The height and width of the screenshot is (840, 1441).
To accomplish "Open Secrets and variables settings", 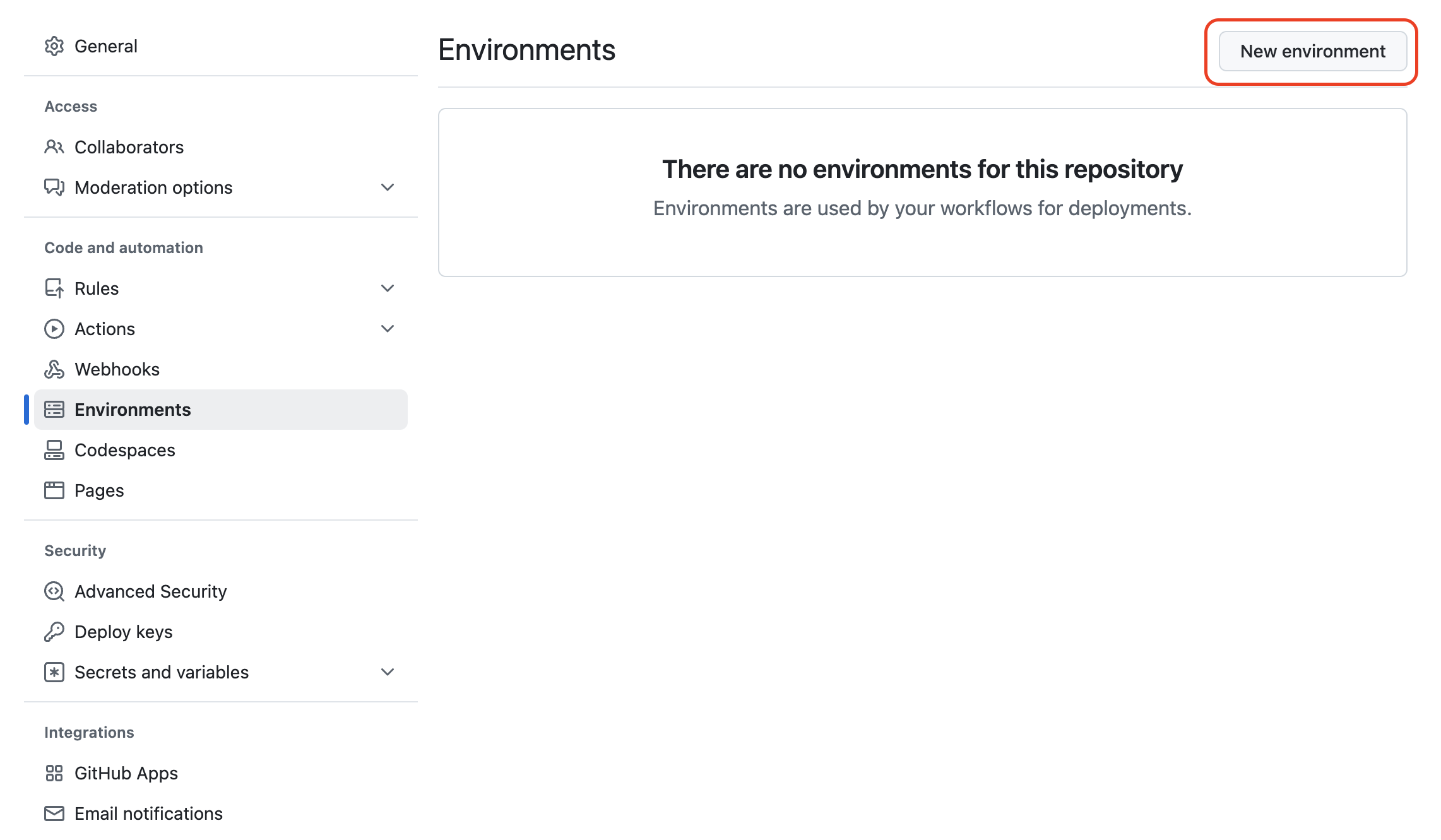I will click(x=162, y=672).
